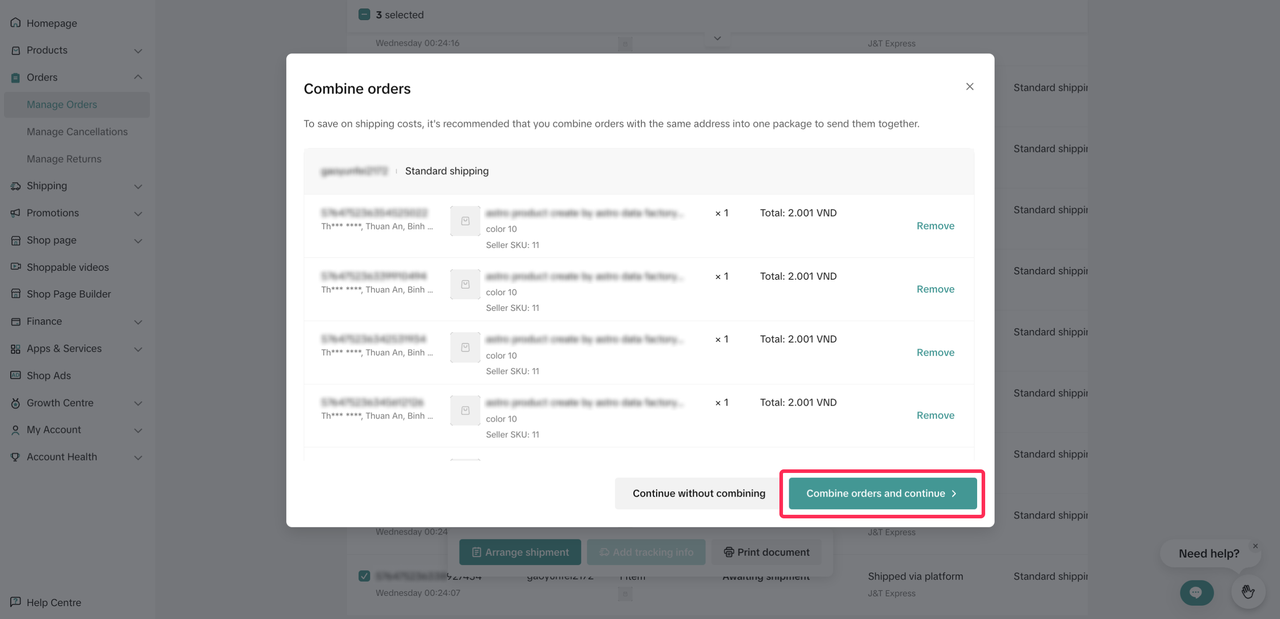The height and width of the screenshot is (619, 1280).
Task: Expand the Products sidebar menu
Action: tap(138, 51)
